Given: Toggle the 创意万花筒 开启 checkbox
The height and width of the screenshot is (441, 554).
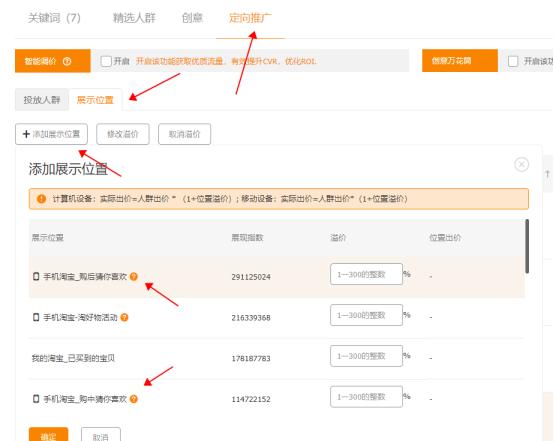Looking at the screenshot, I should pyautogui.click(x=513, y=61).
